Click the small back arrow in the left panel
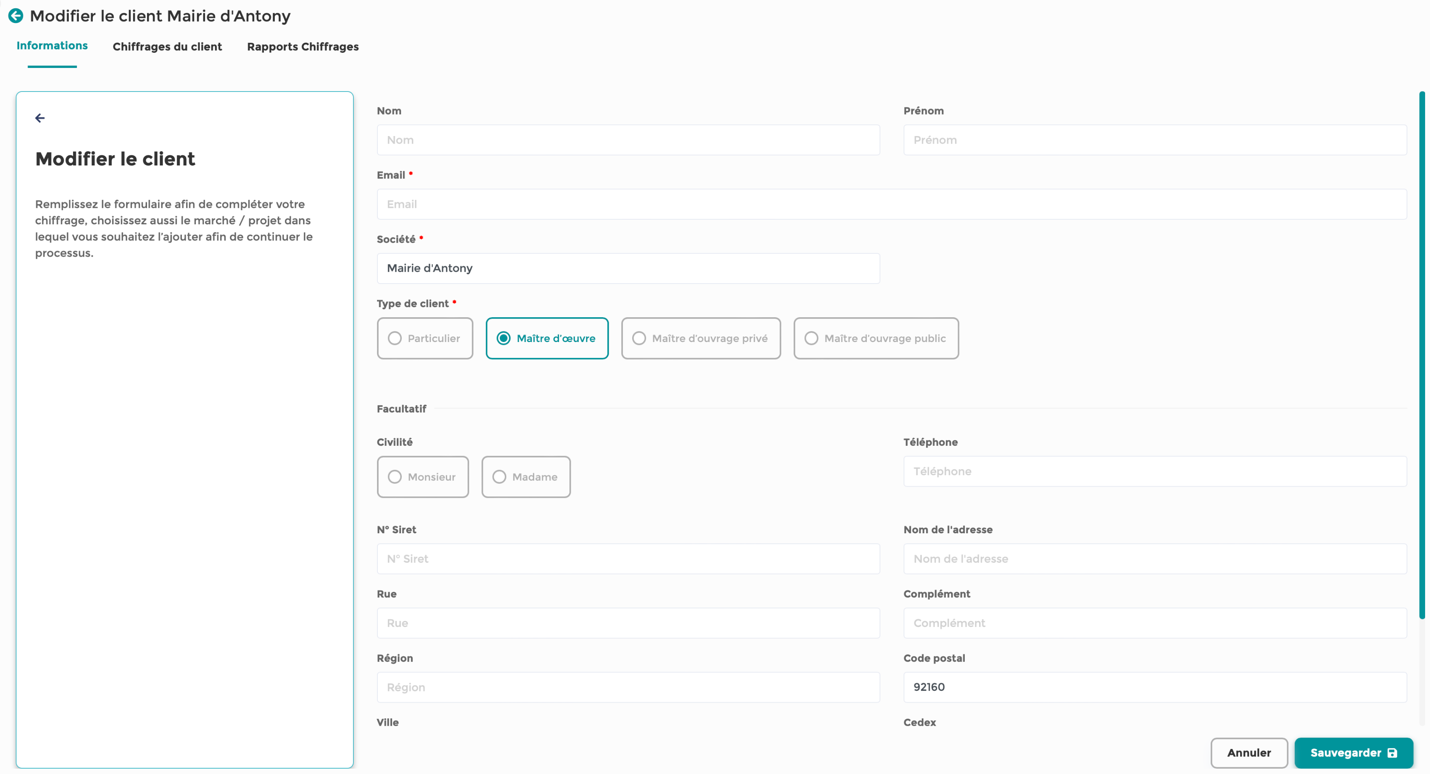This screenshot has width=1430, height=774. coord(40,118)
